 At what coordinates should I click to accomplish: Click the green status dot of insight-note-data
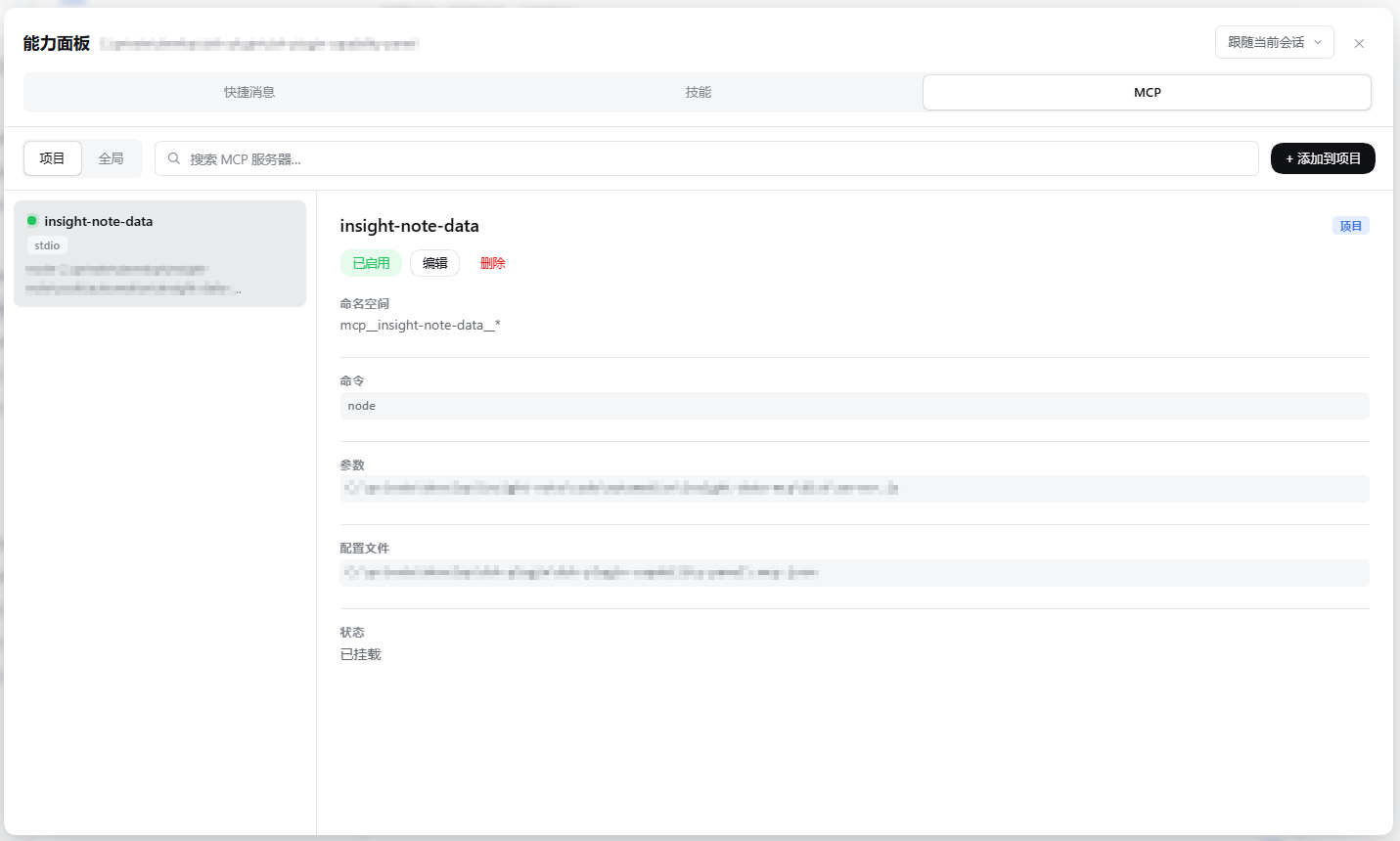(x=32, y=221)
